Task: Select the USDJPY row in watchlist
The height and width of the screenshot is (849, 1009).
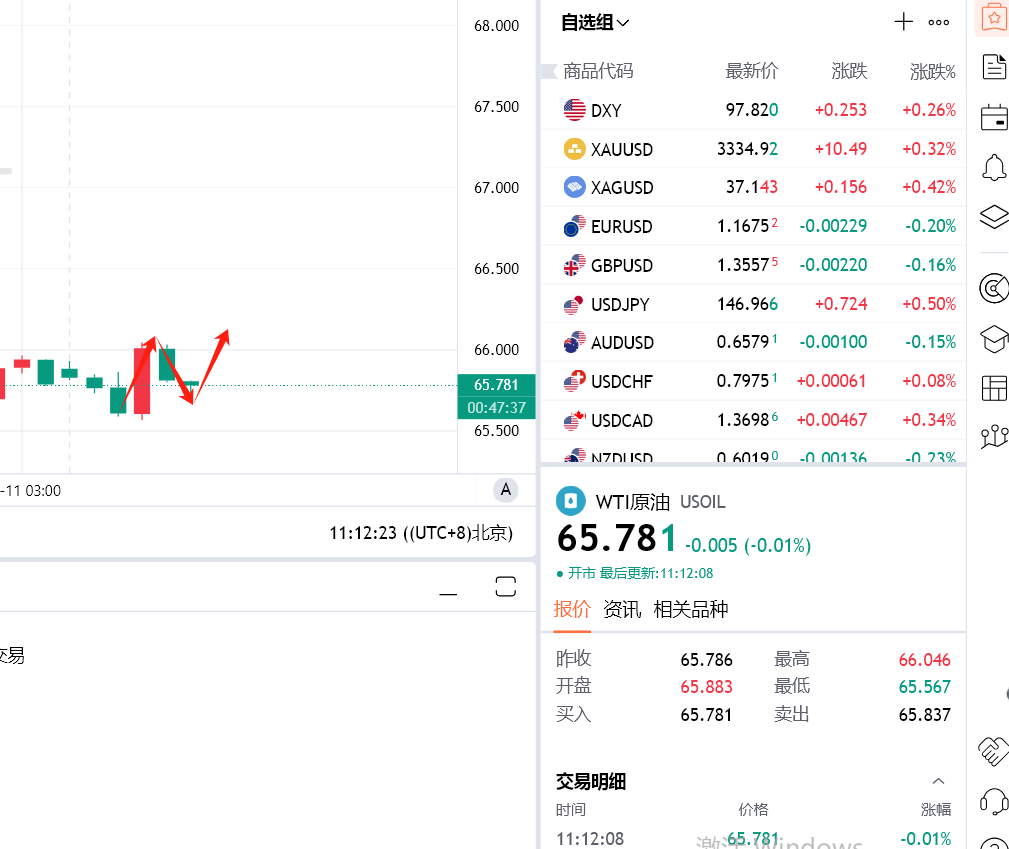Action: point(753,304)
